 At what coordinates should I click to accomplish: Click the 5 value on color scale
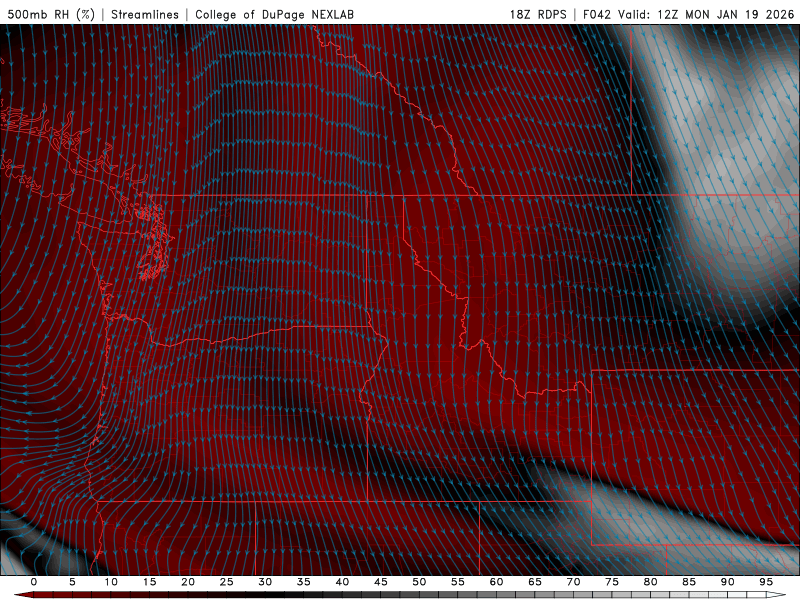[x=72, y=582]
